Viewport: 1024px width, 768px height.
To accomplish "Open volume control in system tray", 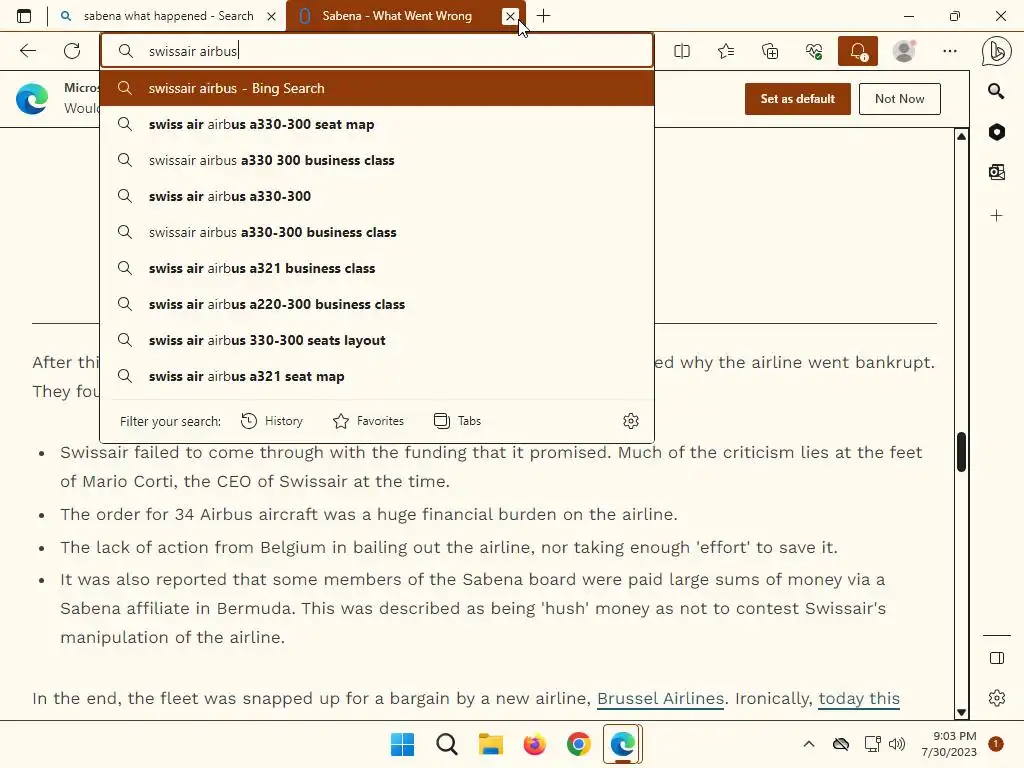I will coord(897,744).
